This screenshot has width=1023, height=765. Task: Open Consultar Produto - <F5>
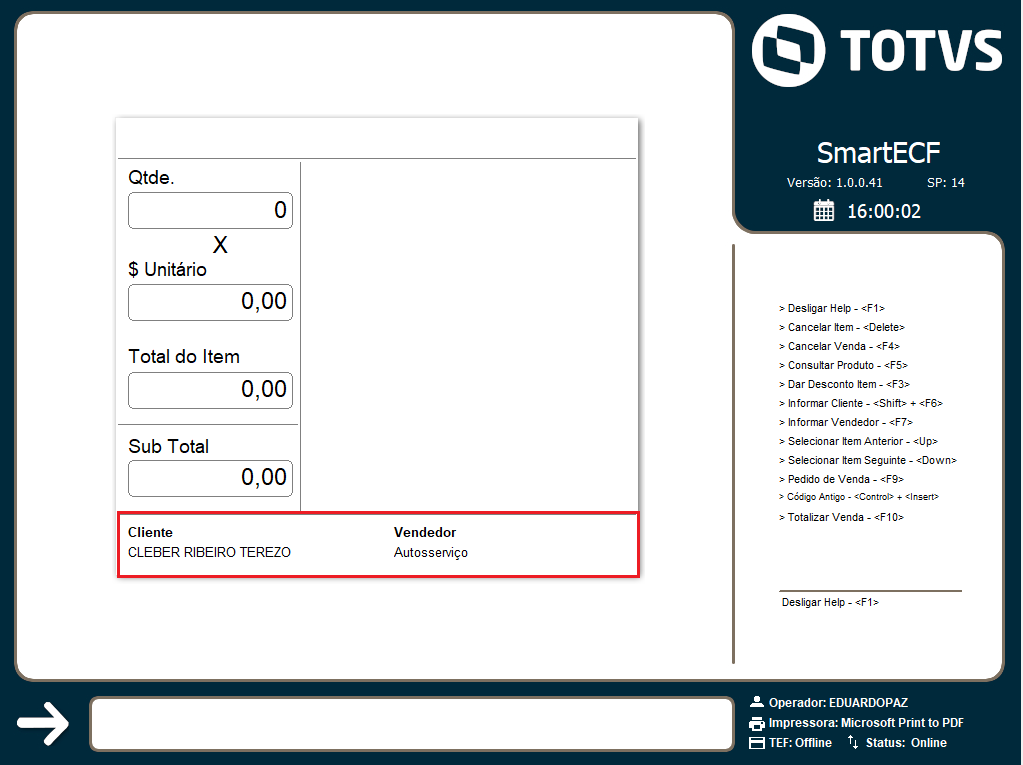tap(843, 365)
